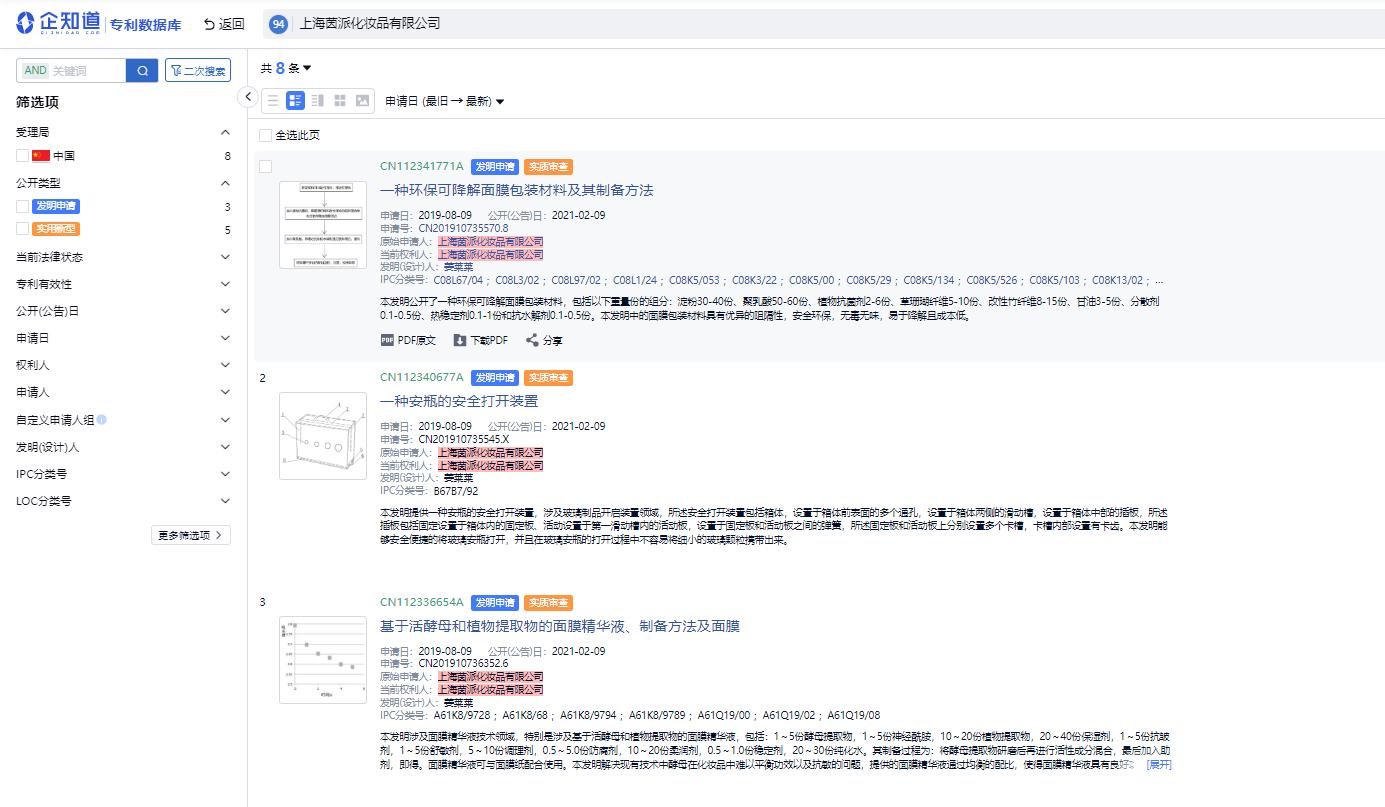Screen dimensions: 1385x807
Task: Switch to list view mode
Action: tap(273, 100)
